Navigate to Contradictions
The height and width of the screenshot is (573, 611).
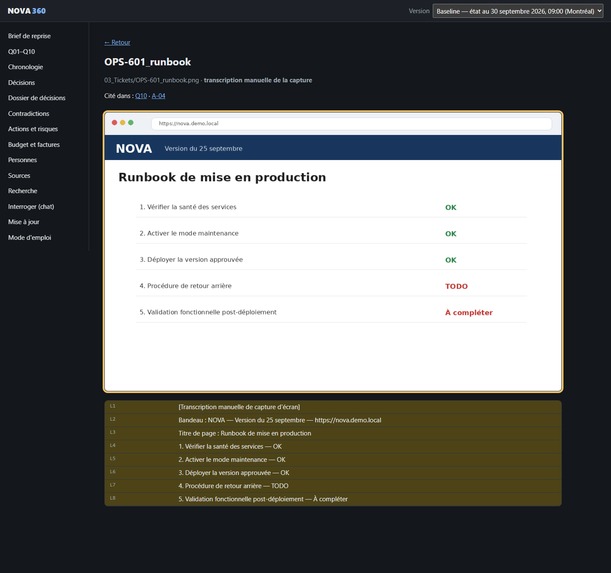click(x=28, y=113)
